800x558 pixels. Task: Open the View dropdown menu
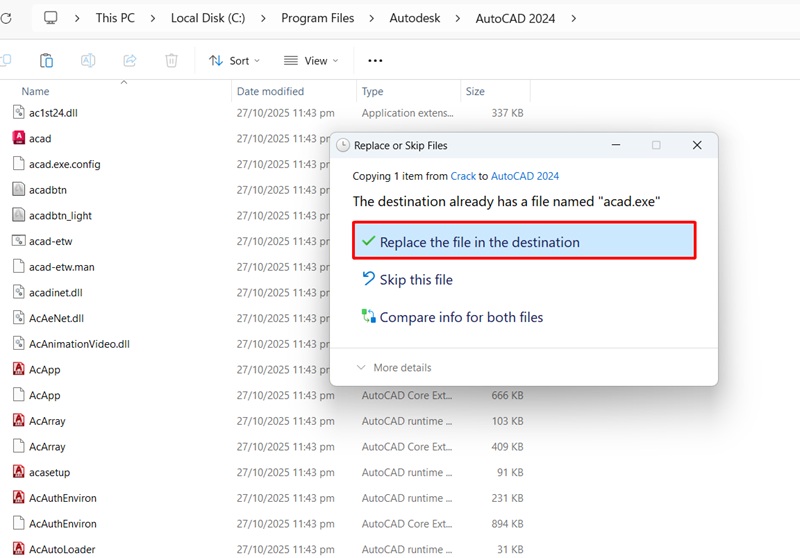click(x=311, y=61)
